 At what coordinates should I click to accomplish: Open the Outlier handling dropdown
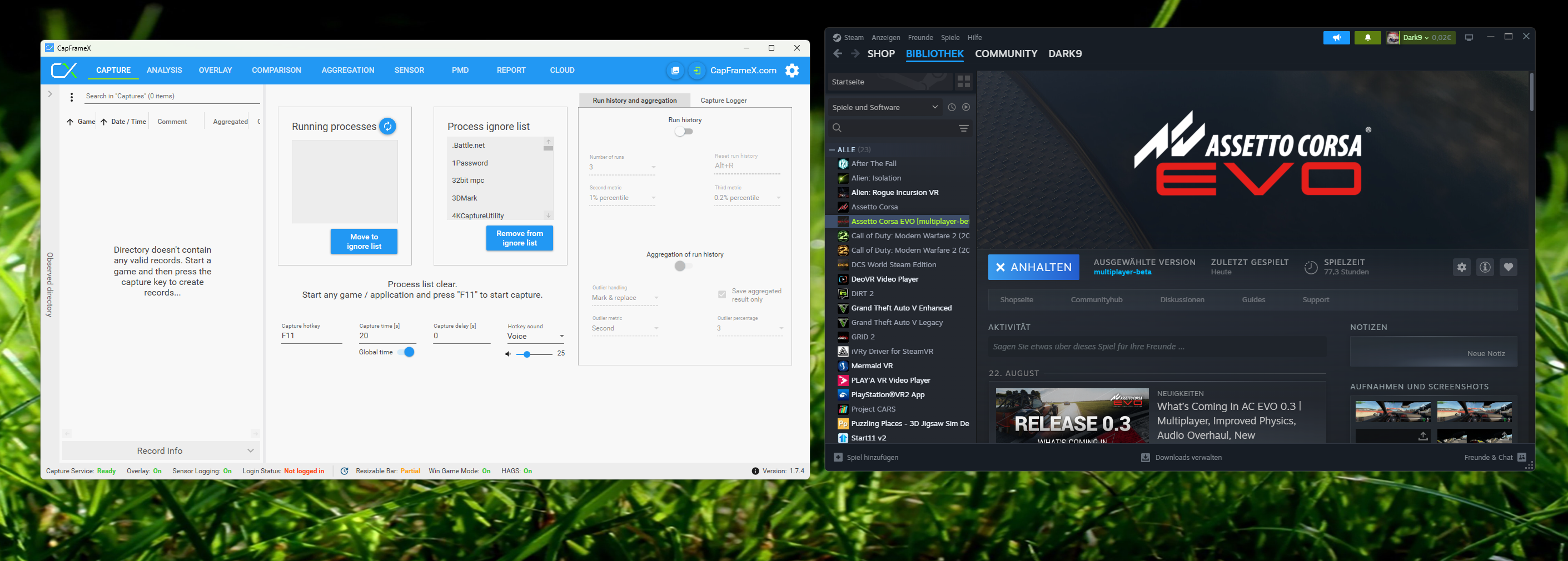[x=625, y=298]
